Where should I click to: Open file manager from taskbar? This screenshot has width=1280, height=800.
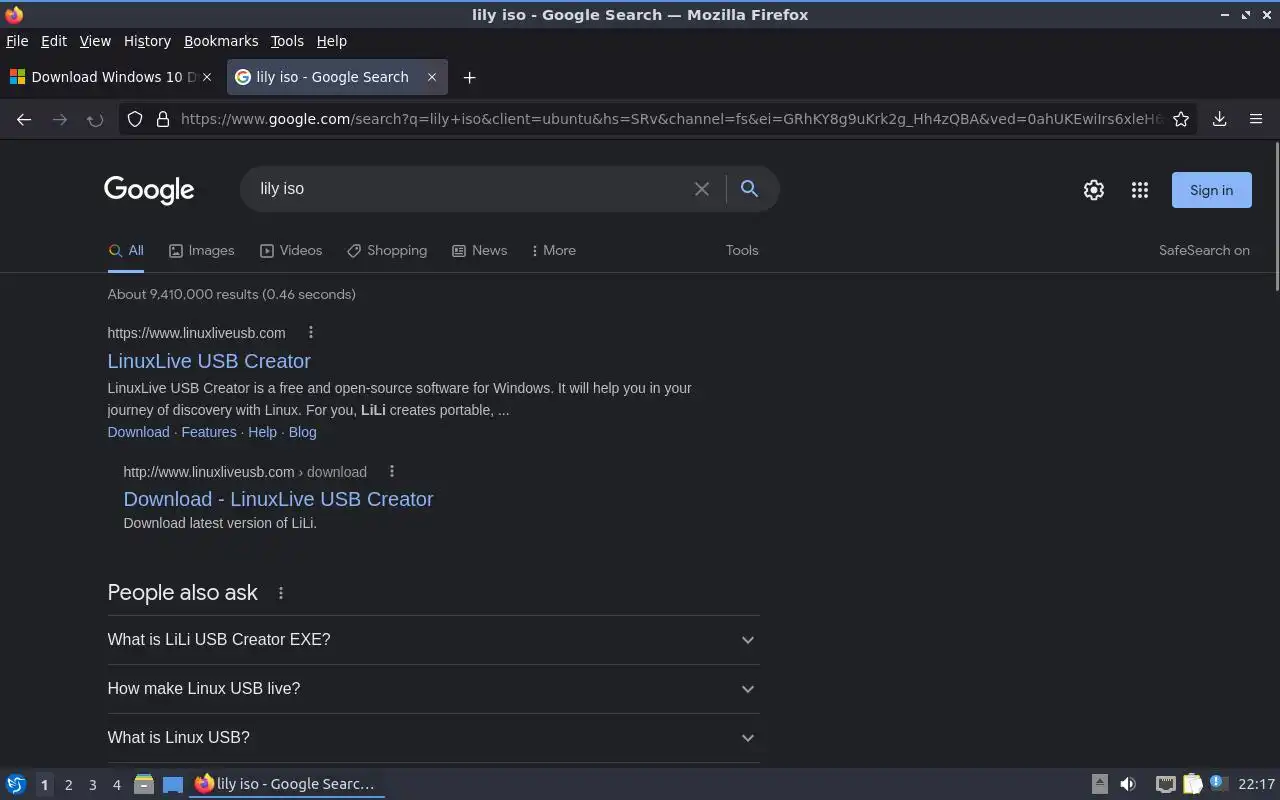point(143,784)
